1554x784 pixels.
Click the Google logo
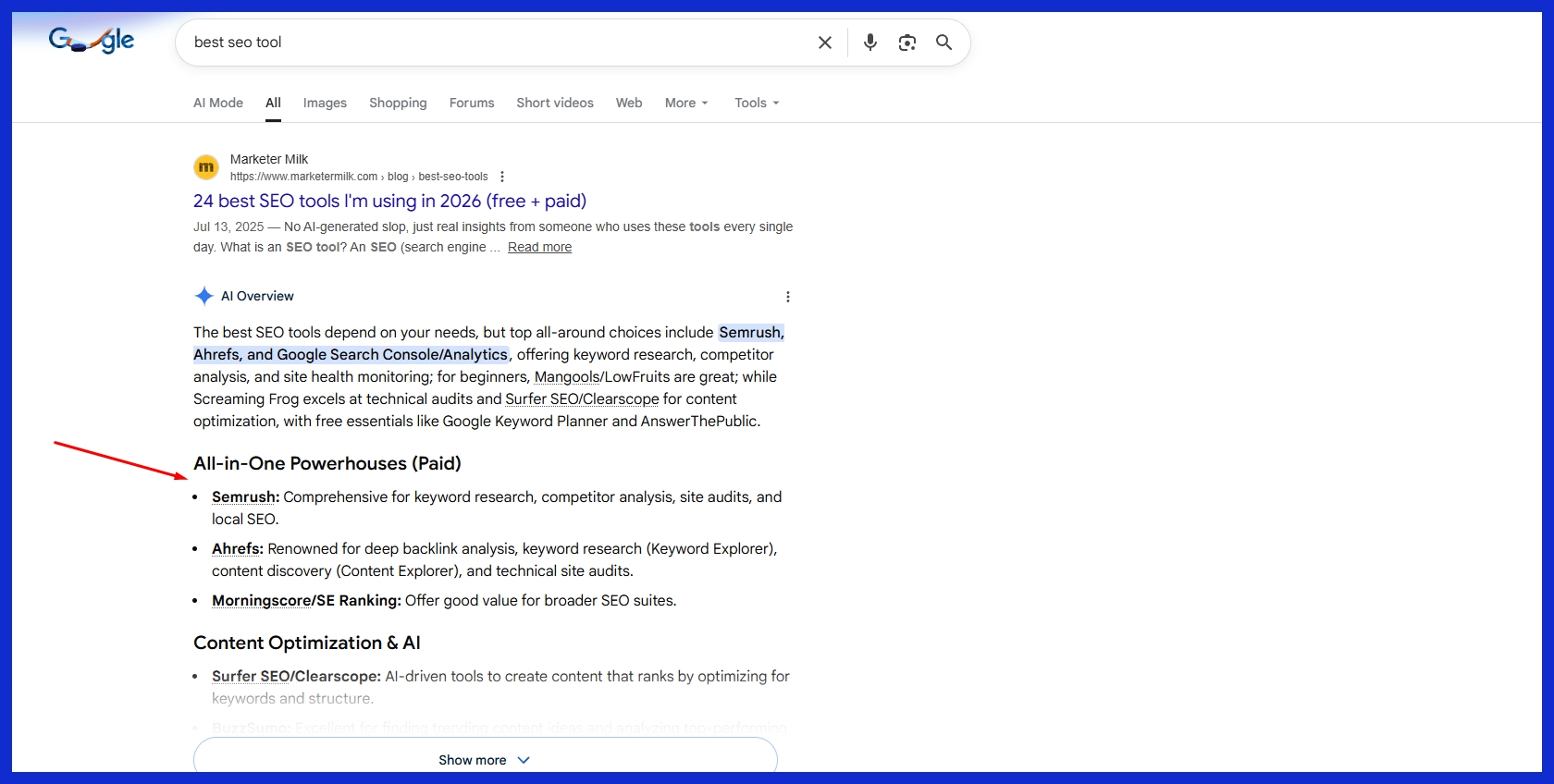[91, 40]
